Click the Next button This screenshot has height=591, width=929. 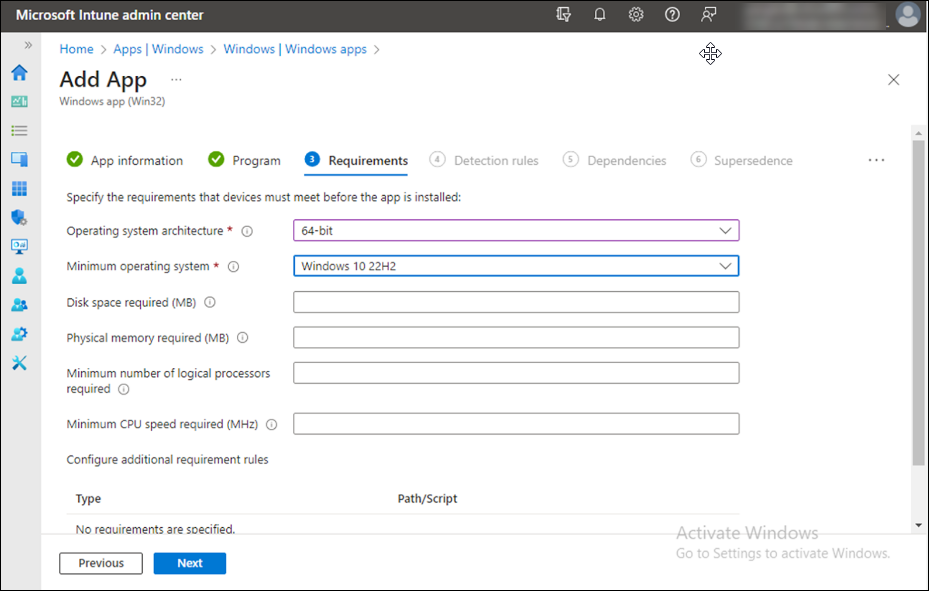(189, 563)
